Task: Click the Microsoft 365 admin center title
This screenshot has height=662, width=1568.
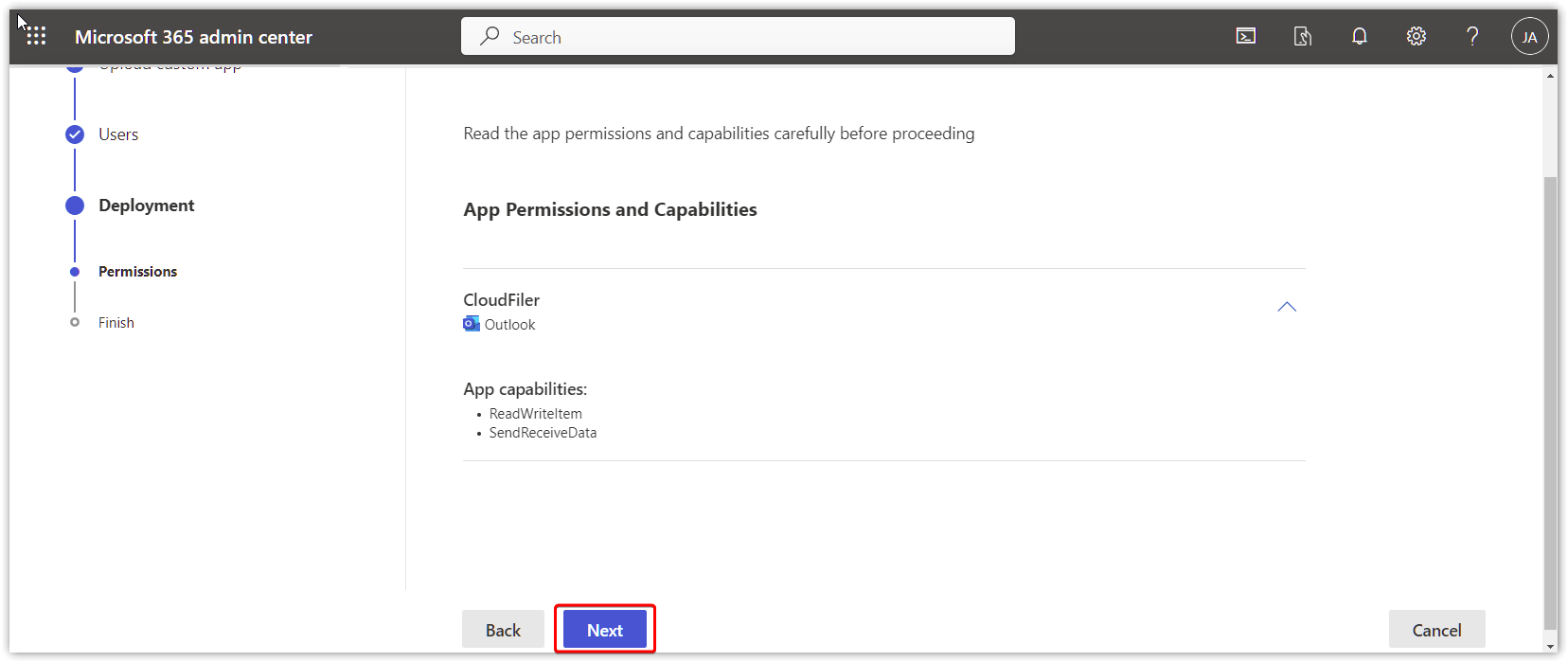Action: tap(193, 37)
